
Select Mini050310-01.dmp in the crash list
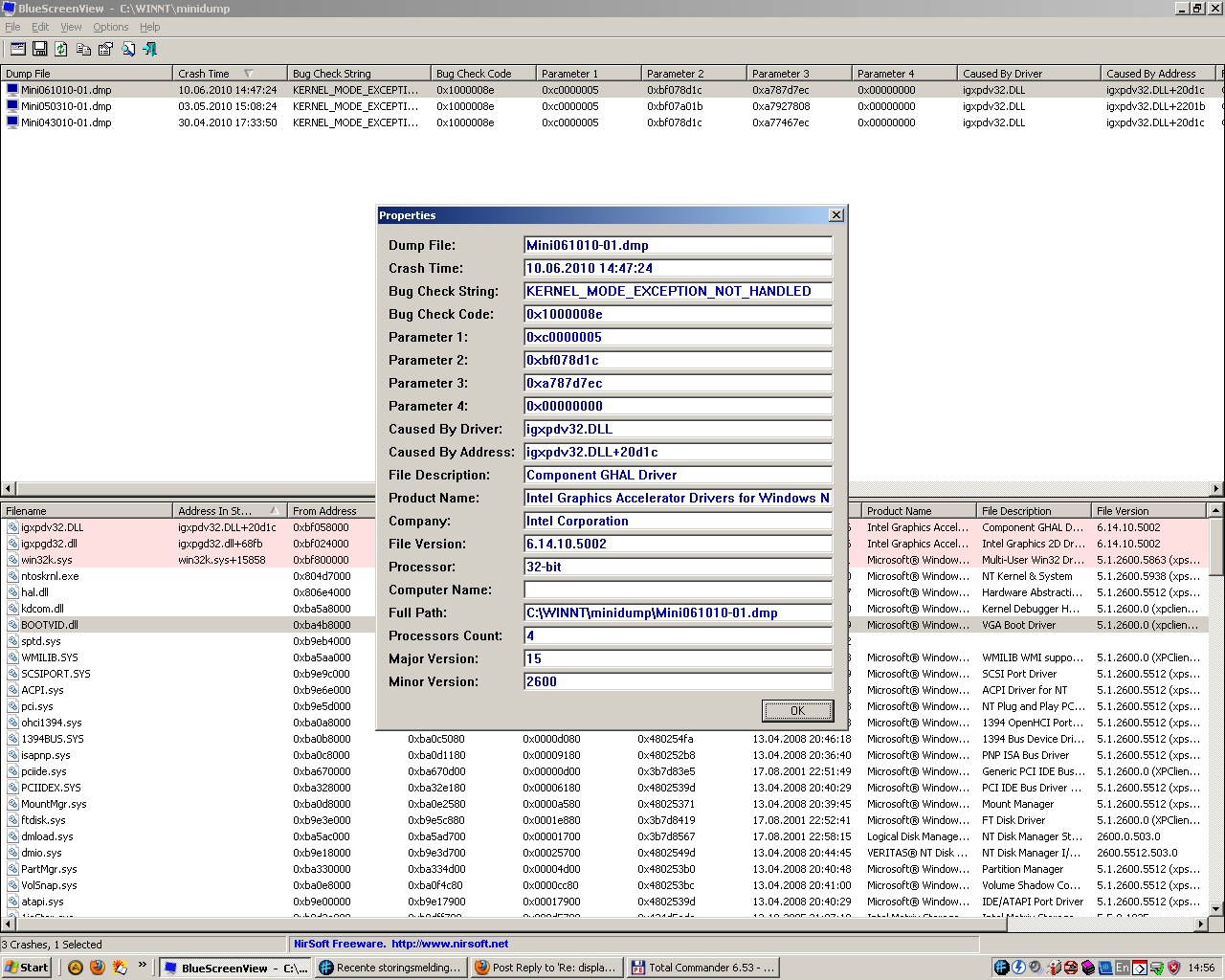coord(66,106)
